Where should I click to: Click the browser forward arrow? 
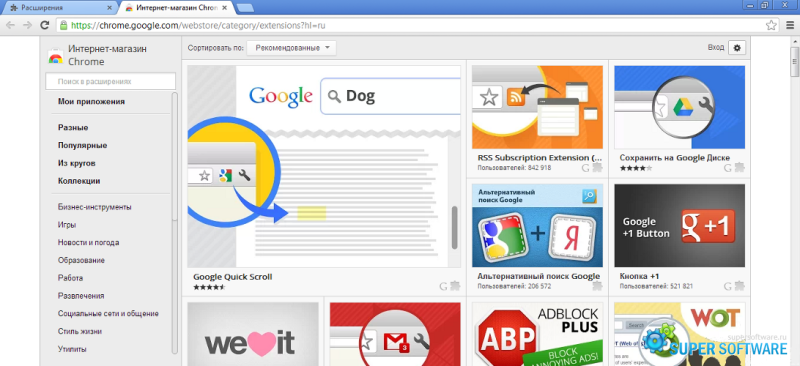28,25
